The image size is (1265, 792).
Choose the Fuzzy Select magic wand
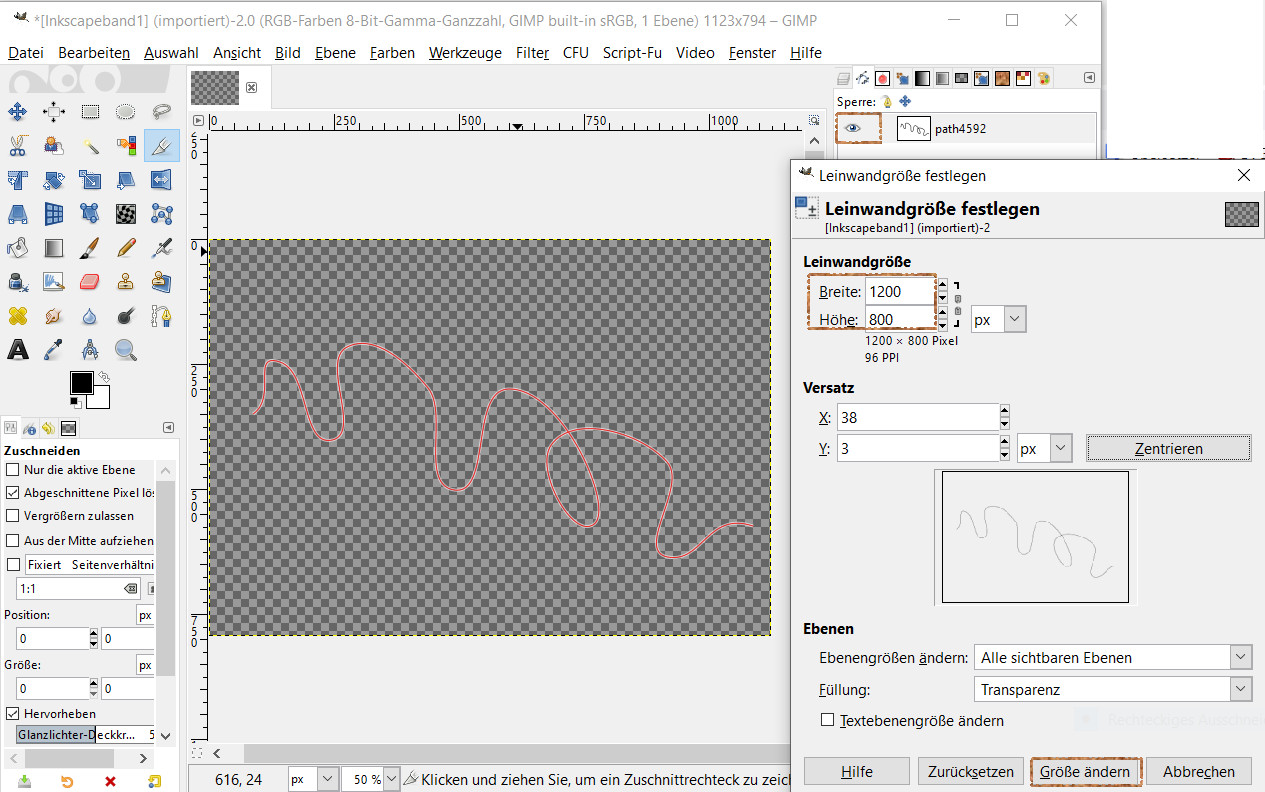coord(90,147)
